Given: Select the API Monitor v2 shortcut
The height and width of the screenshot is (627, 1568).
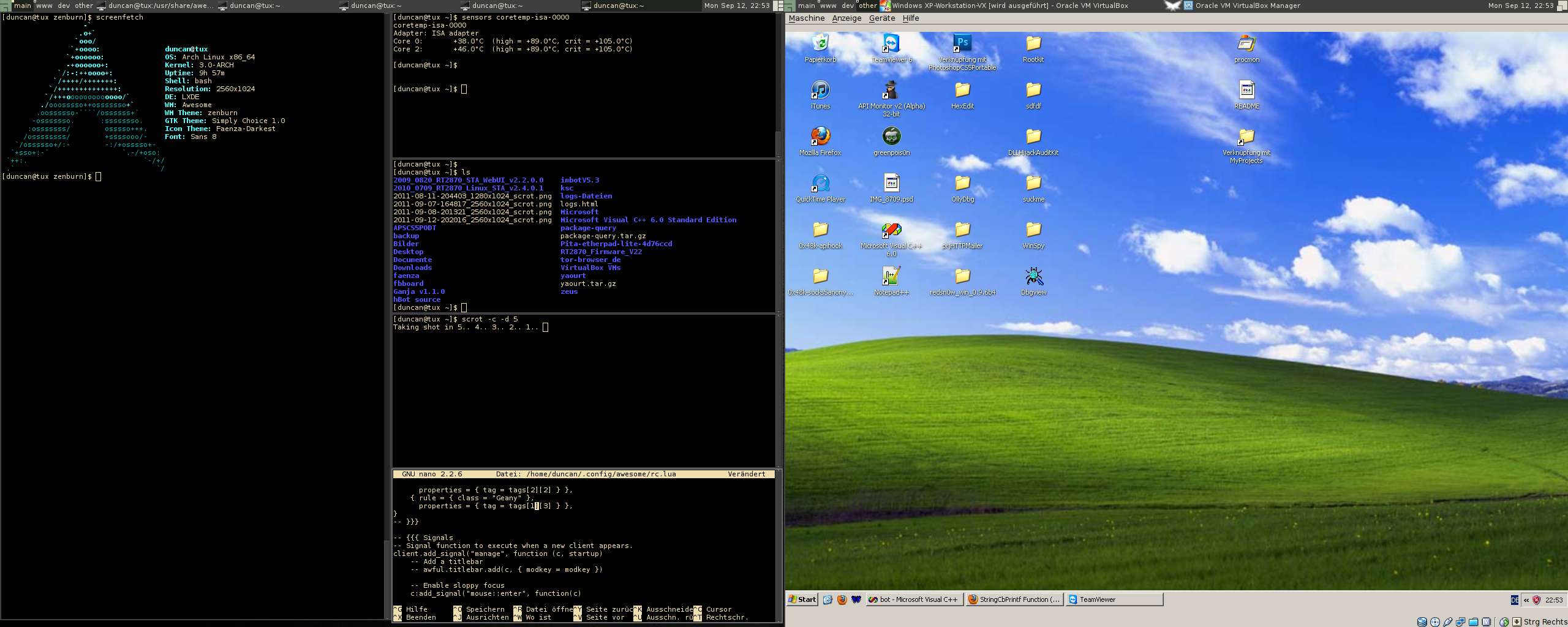Looking at the screenshot, I should coord(891,90).
